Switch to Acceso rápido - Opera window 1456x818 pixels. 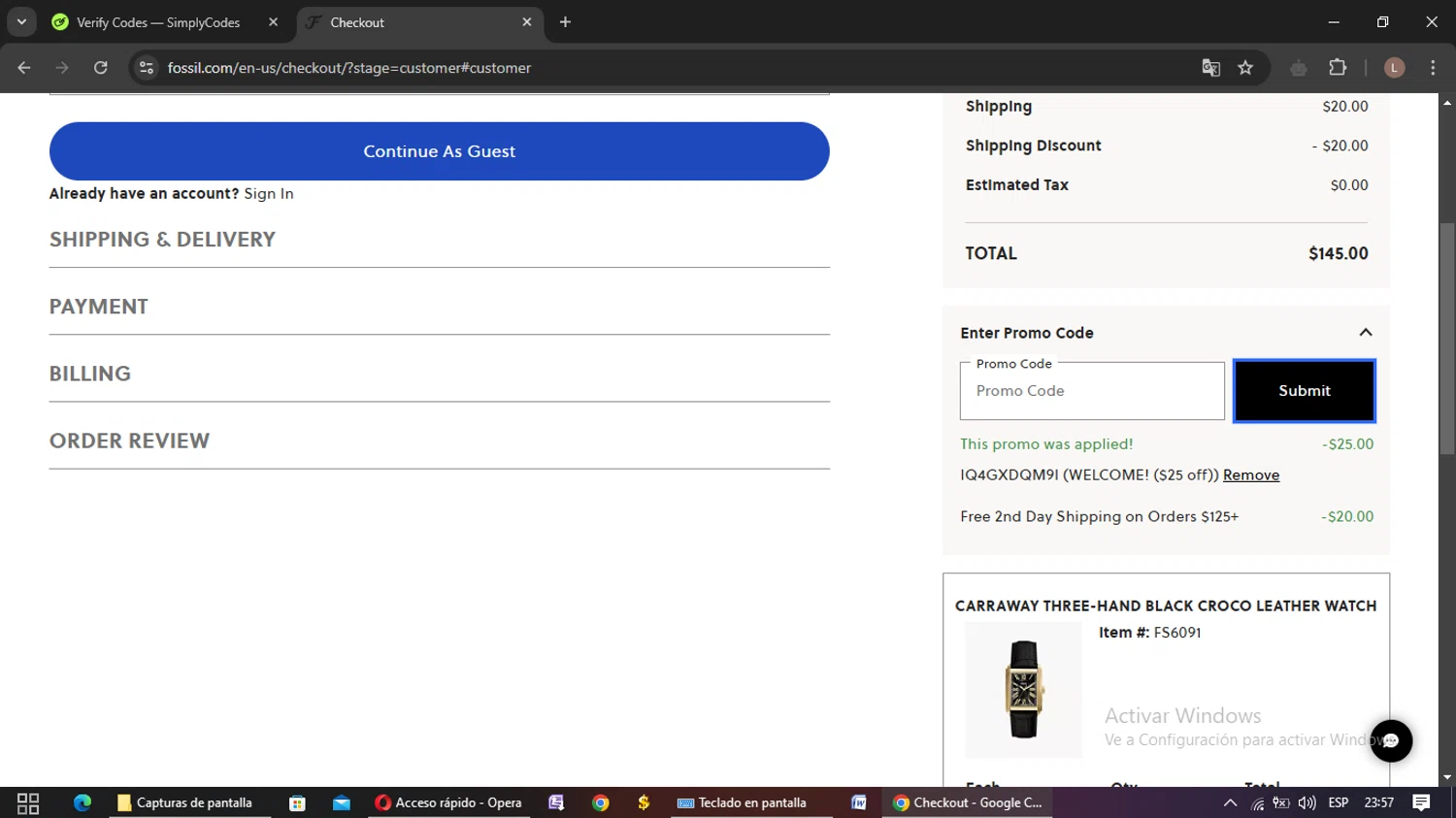pos(449,803)
